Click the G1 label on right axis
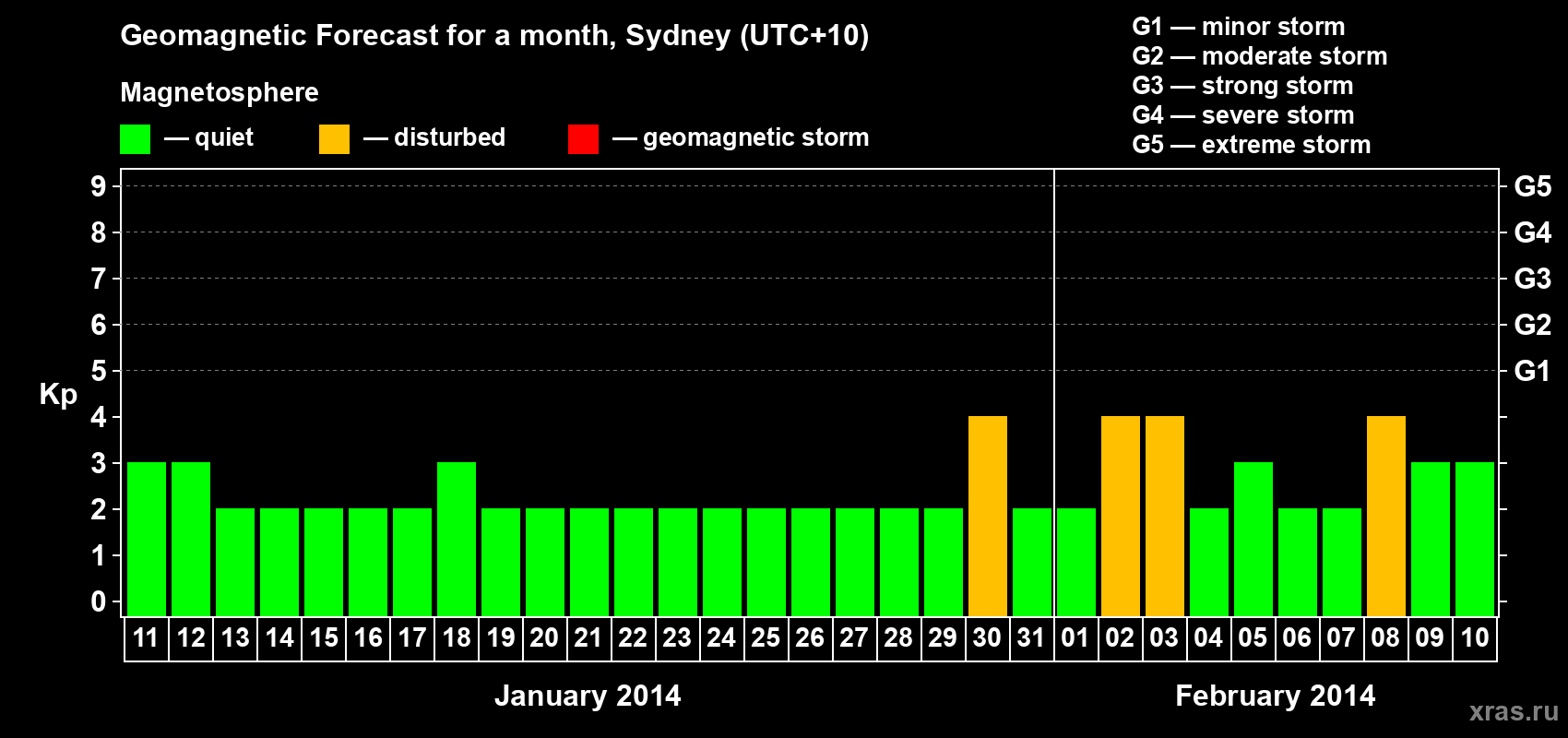Screen dimensions: 1568x738 (1532, 371)
